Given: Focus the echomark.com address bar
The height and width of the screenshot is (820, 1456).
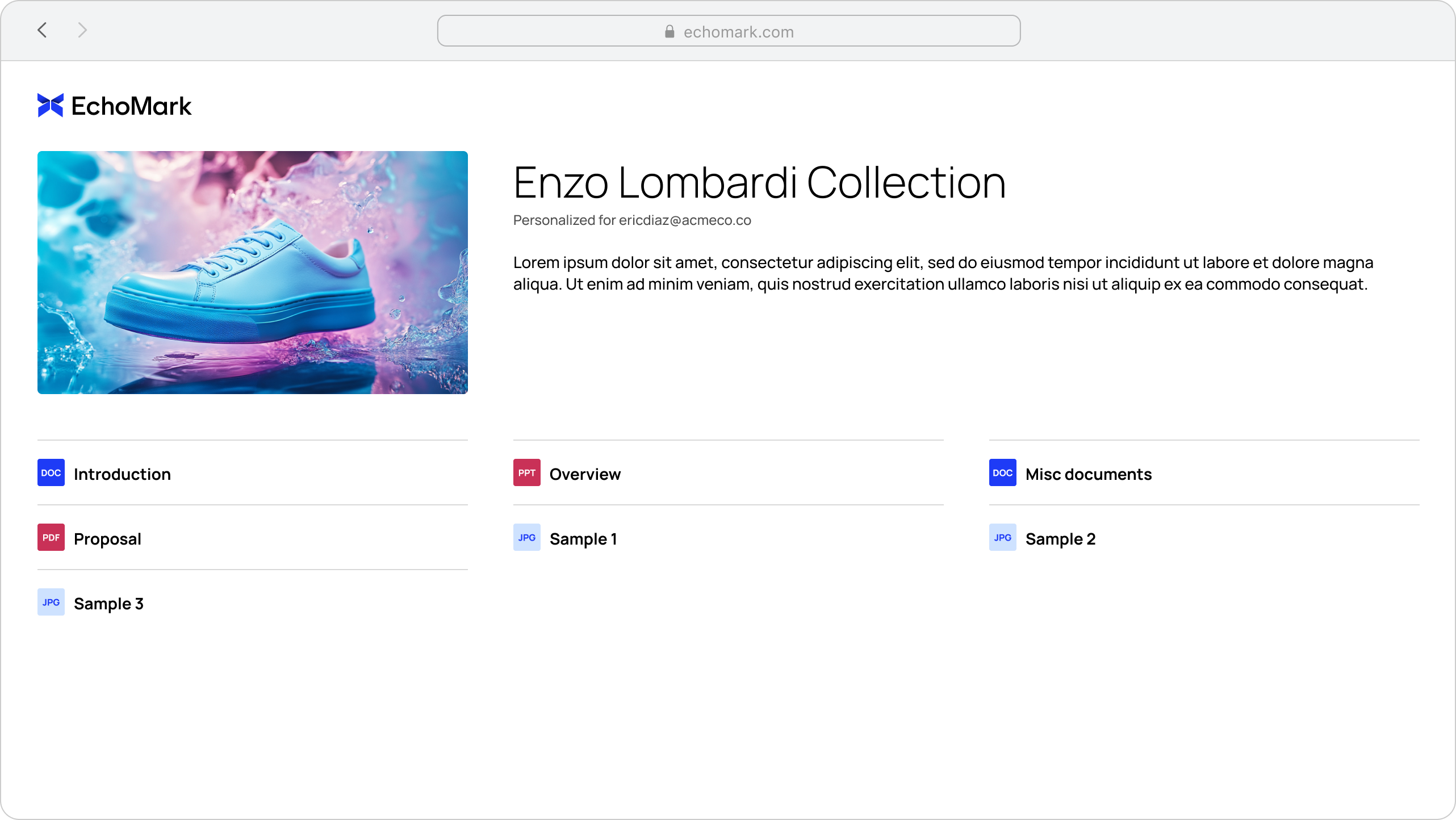Looking at the screenshot, I should click(729, 31).
